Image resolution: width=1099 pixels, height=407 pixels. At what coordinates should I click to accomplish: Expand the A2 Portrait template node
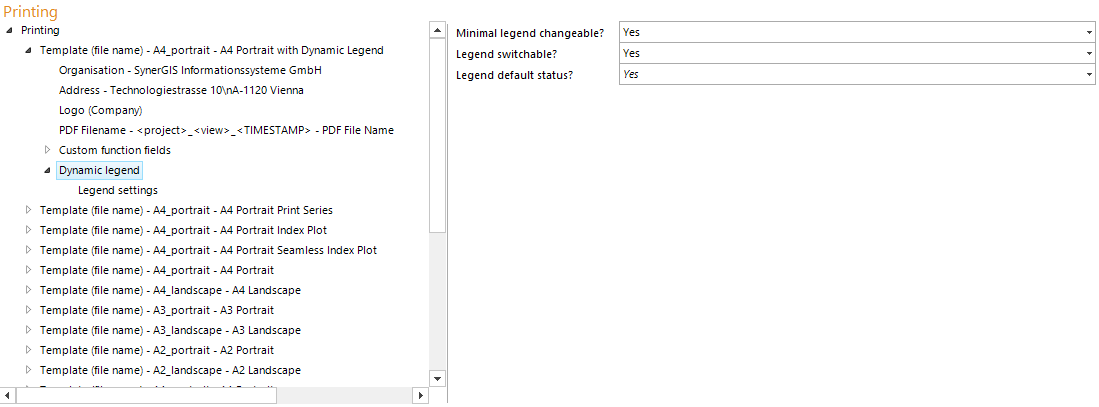28,350
